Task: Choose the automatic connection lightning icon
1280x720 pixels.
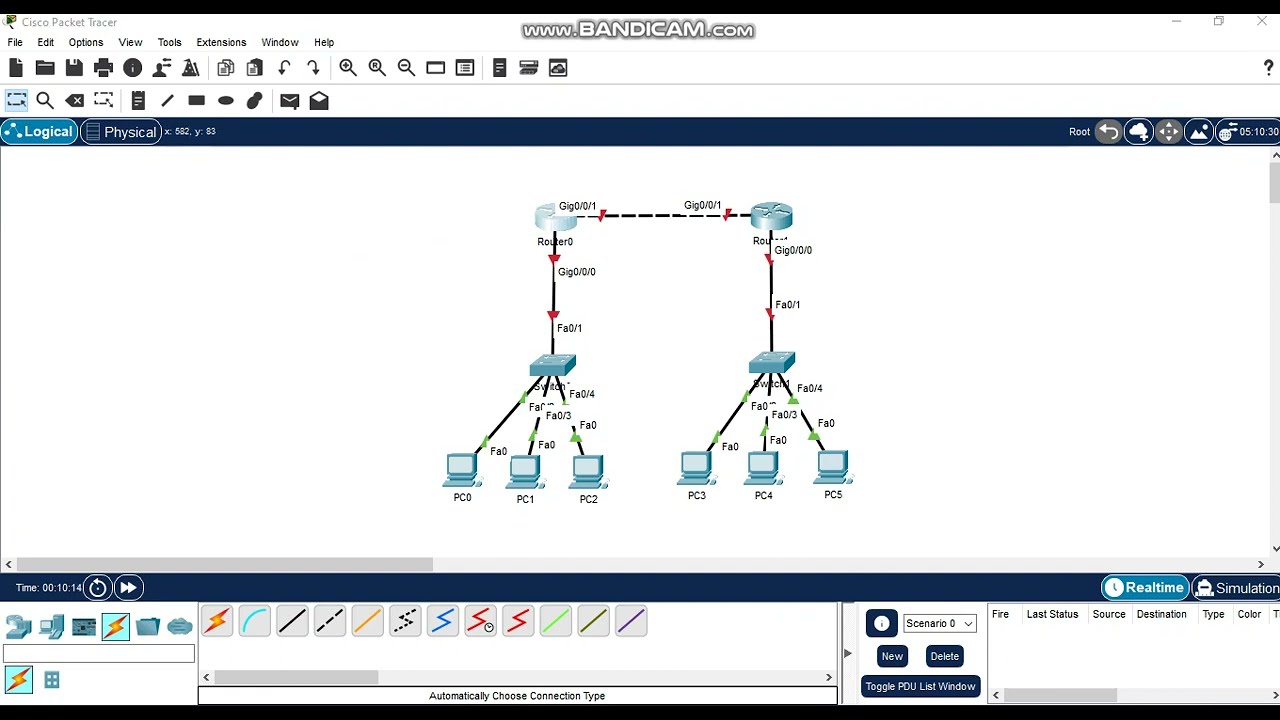Action: click(x=216, y=622)
